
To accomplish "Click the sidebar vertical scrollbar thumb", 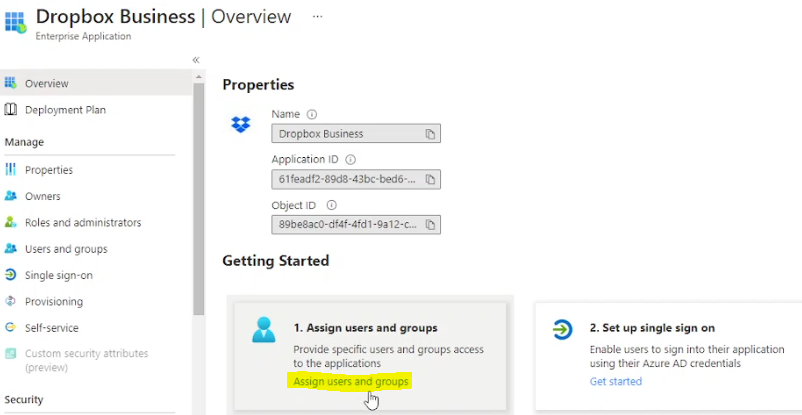I will (198, 199).
